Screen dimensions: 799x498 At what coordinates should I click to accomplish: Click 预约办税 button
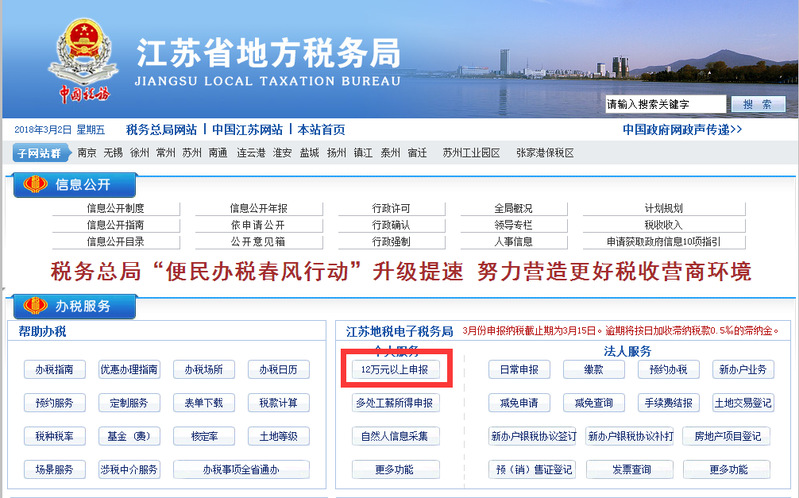pos(669,370)
